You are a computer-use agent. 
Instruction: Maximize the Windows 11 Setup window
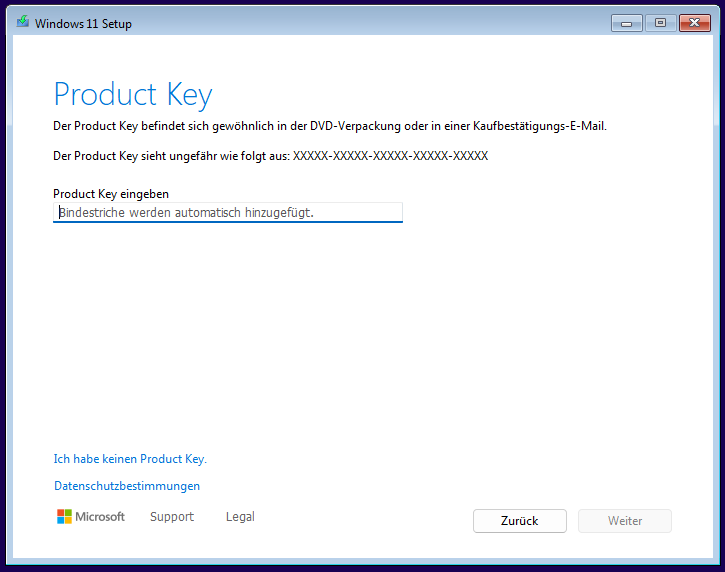click(660, 23)
